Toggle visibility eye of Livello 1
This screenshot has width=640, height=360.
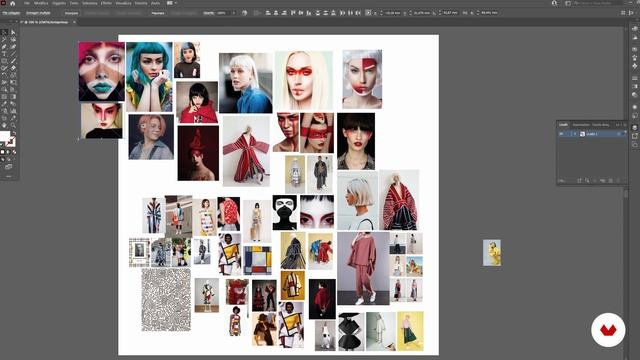561,134
